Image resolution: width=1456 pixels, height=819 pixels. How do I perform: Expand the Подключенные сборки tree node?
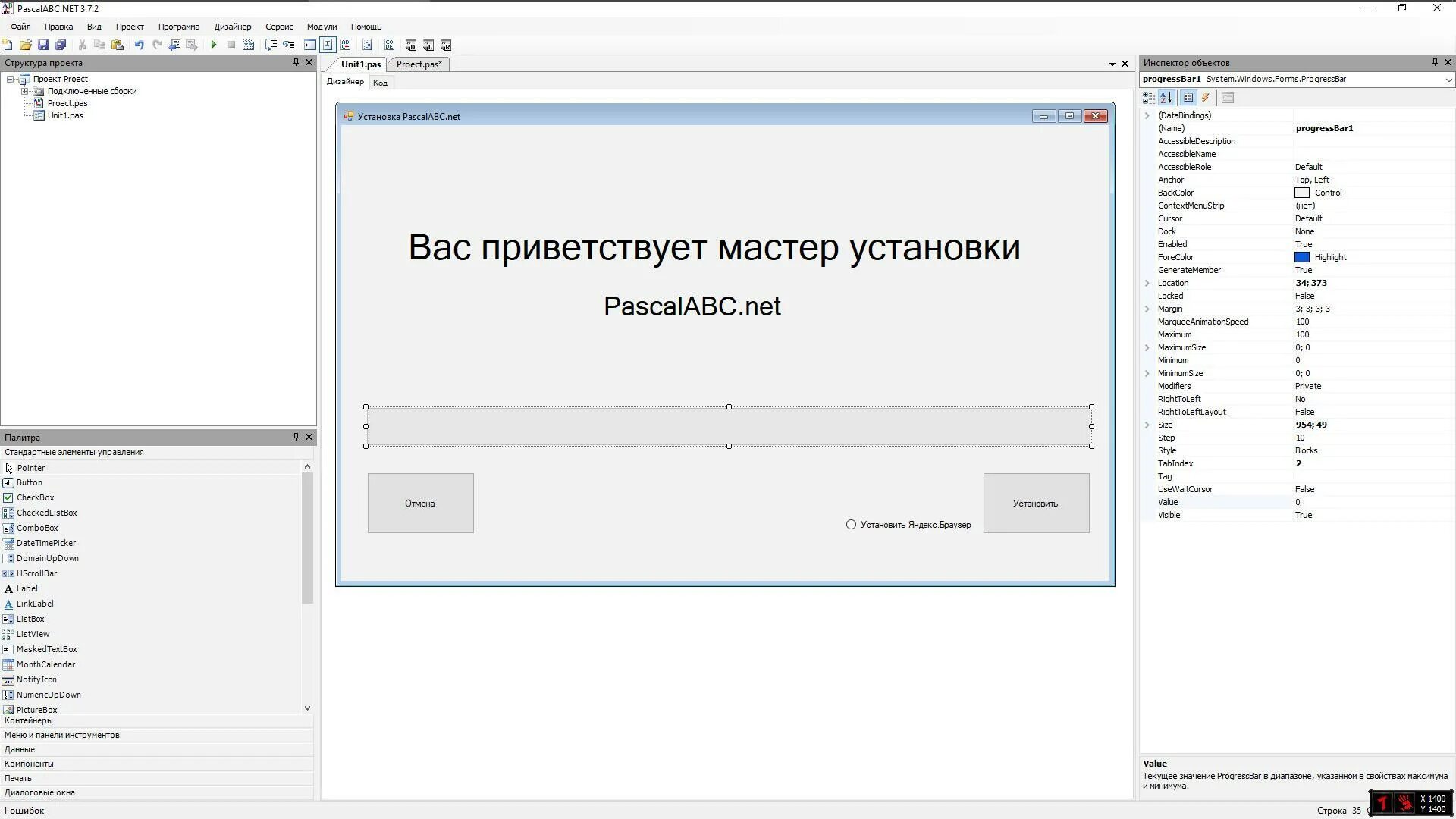pos(24,91)
